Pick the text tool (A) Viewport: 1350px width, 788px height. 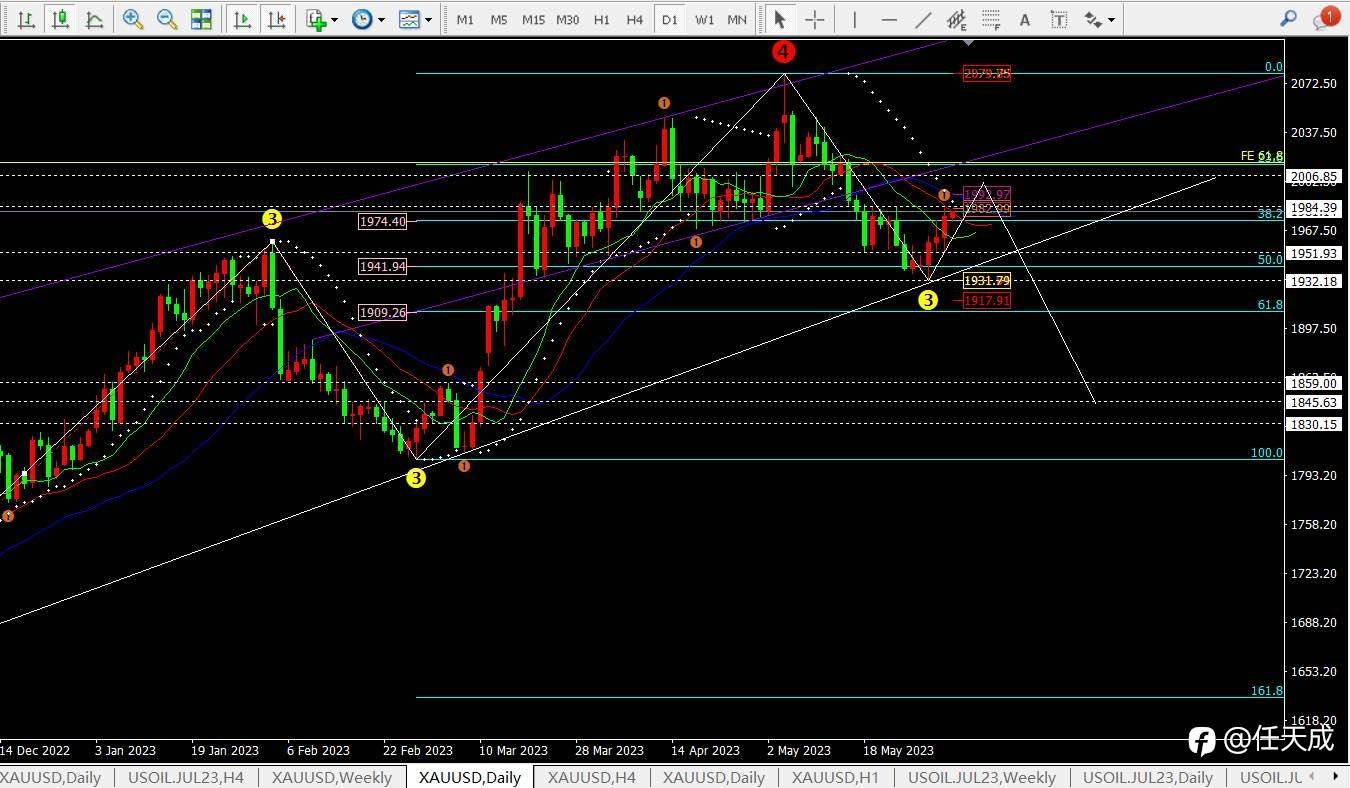tap(1024, 19)
